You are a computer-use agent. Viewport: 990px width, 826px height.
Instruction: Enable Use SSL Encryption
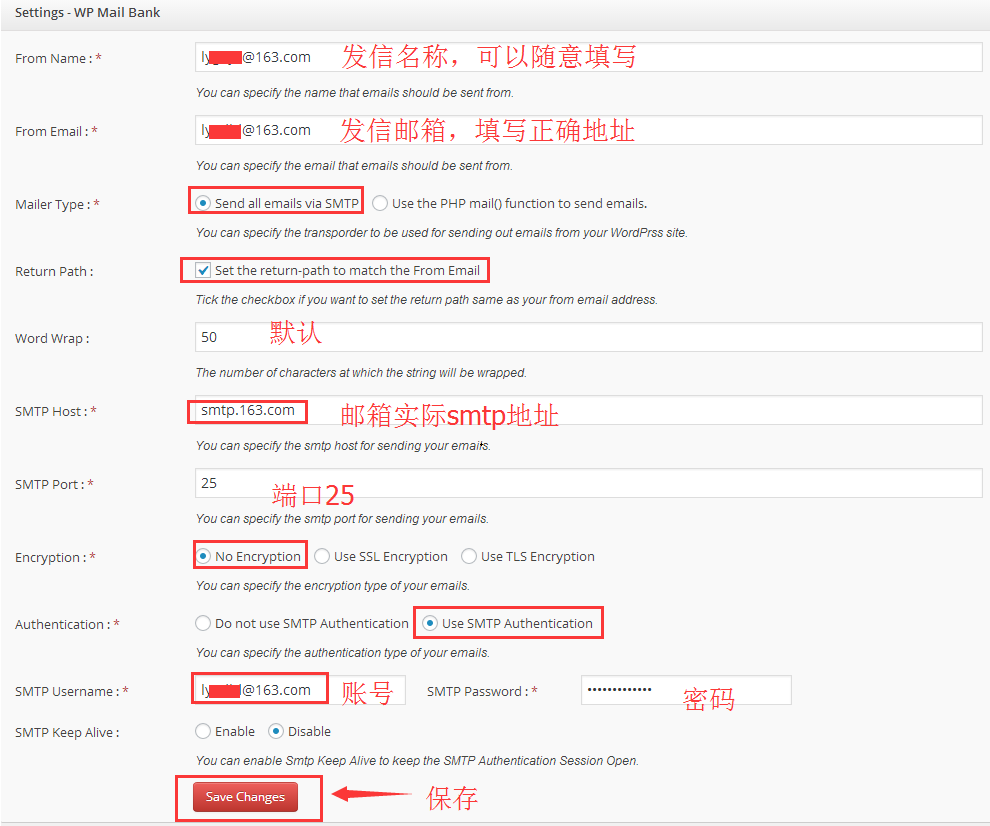(321, 556)
